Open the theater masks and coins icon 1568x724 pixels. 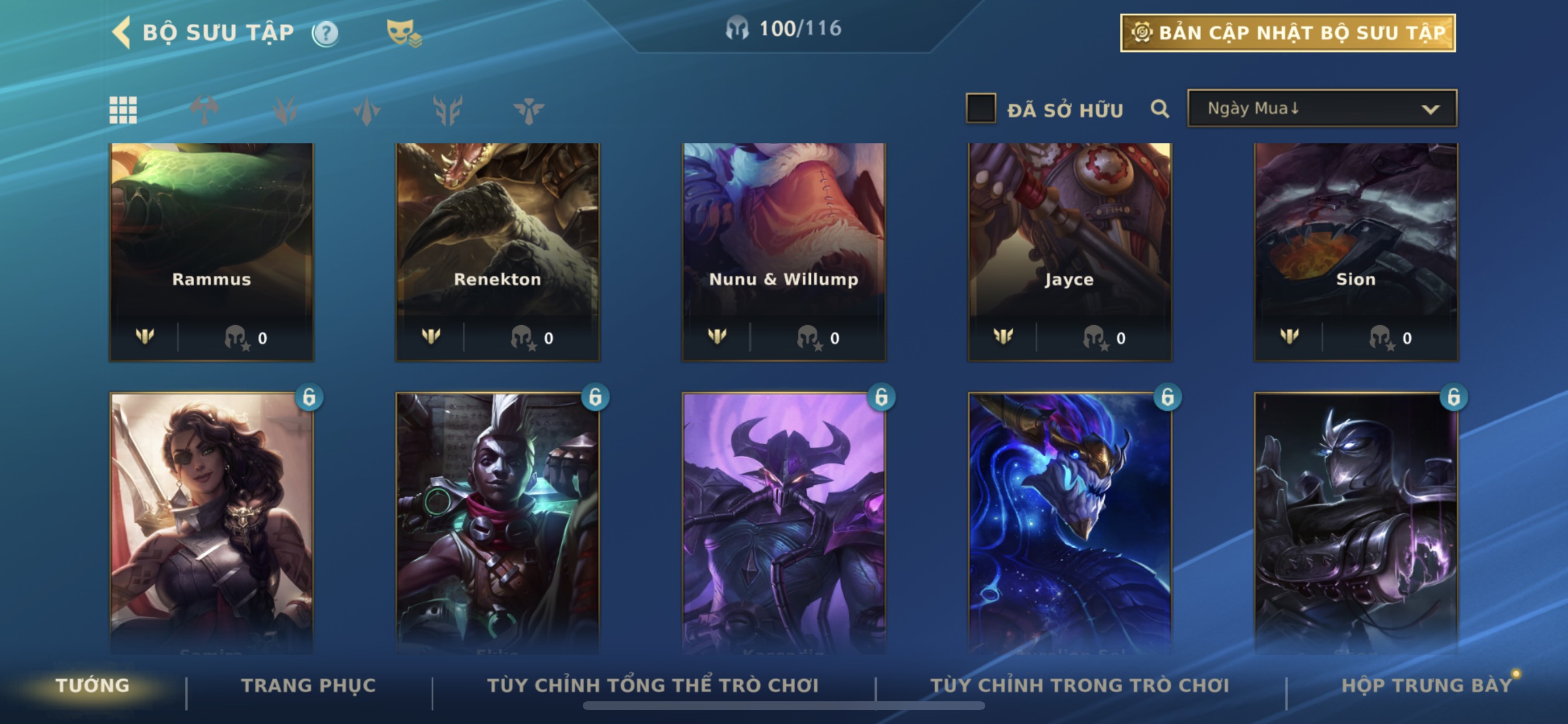[x=404, y=33]
